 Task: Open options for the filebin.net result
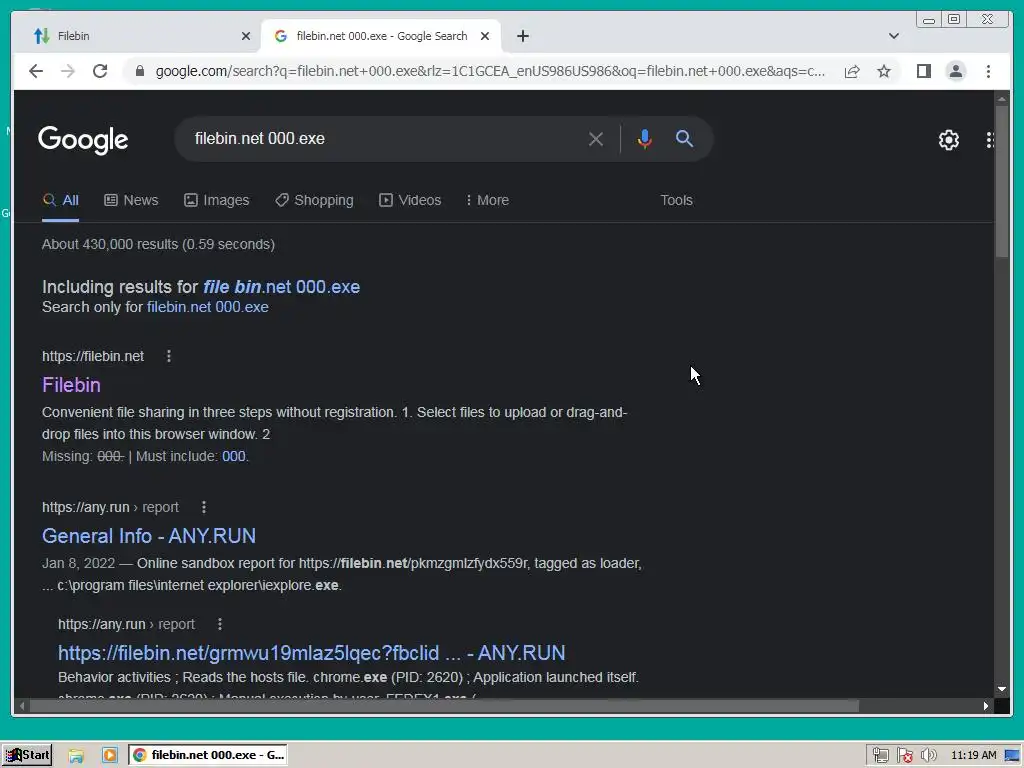168,356
